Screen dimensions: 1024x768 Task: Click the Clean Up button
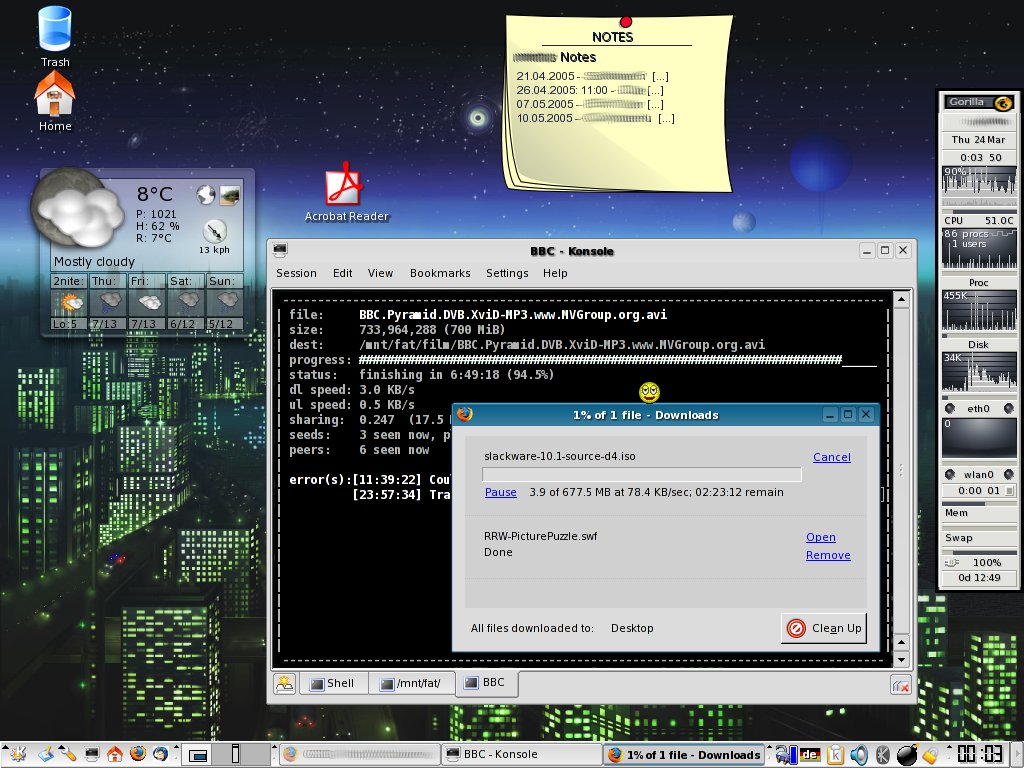[824, 628]
